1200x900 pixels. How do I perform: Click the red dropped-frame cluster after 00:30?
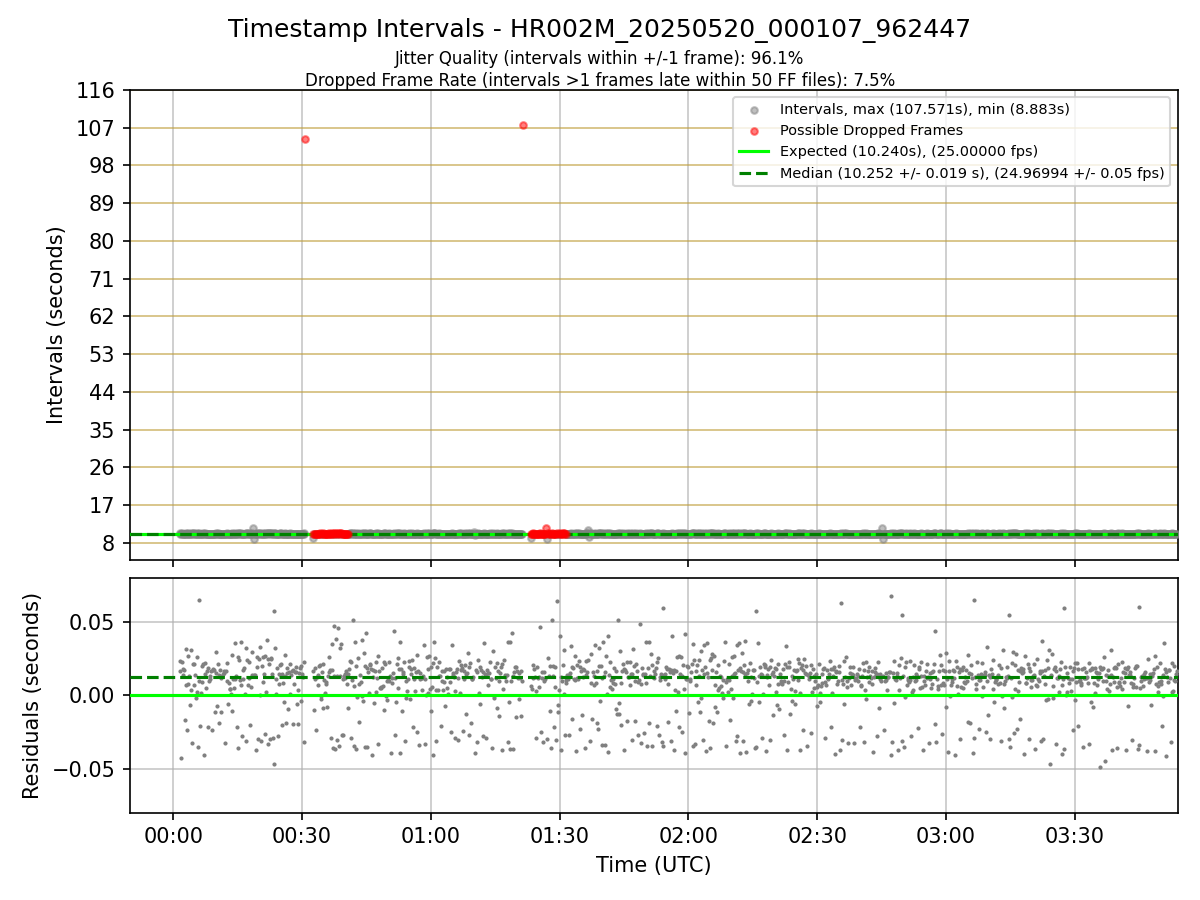(x=330, y=534)
